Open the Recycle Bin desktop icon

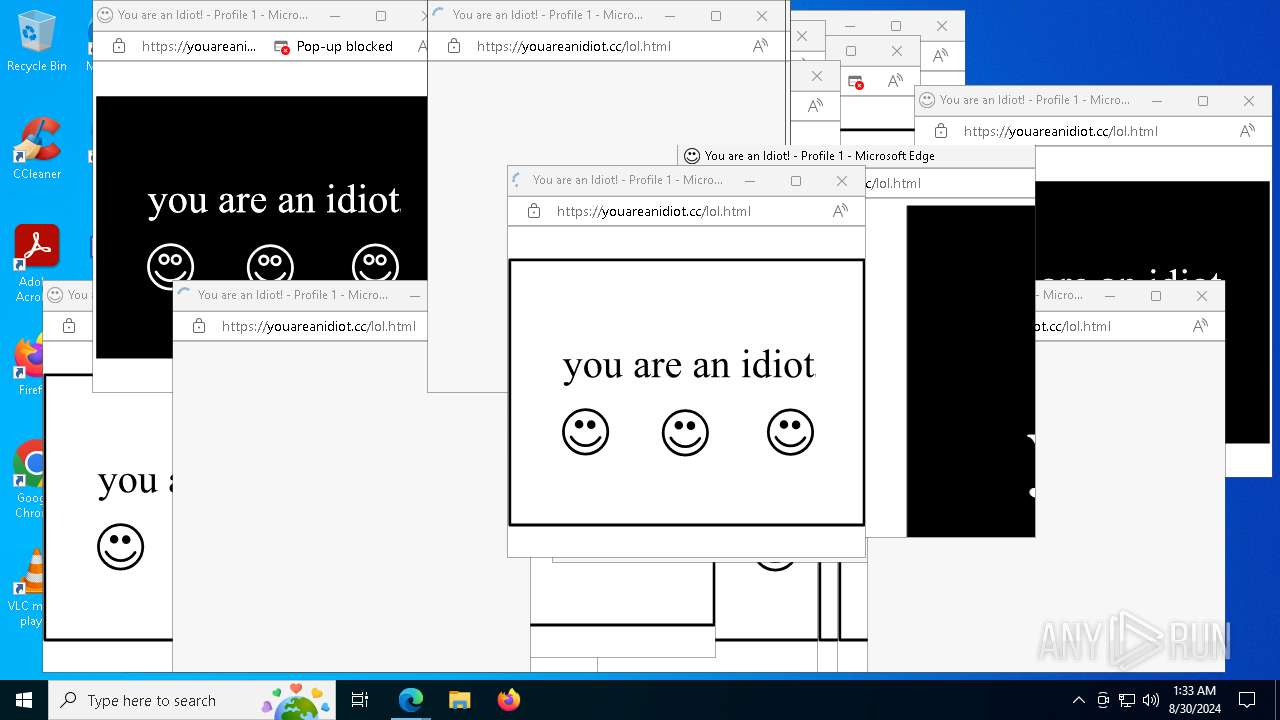coord(37,42)
